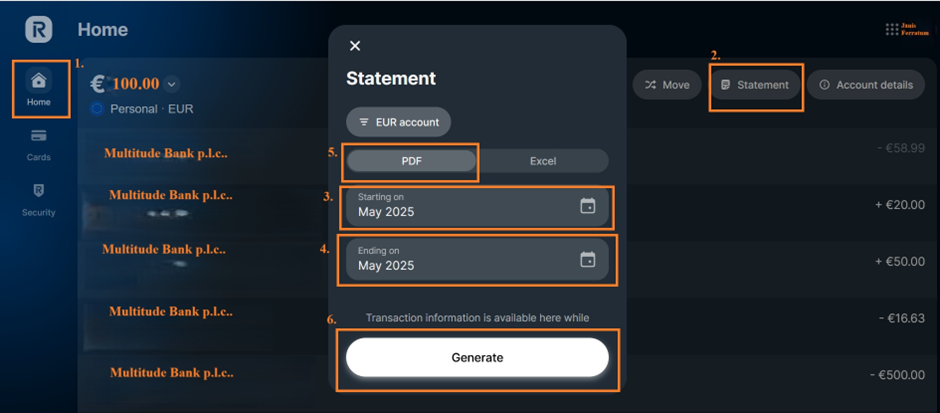Screen dimensions: 940x413
Task: Expand the balance dropdown chevron
Action: point(172,85)
